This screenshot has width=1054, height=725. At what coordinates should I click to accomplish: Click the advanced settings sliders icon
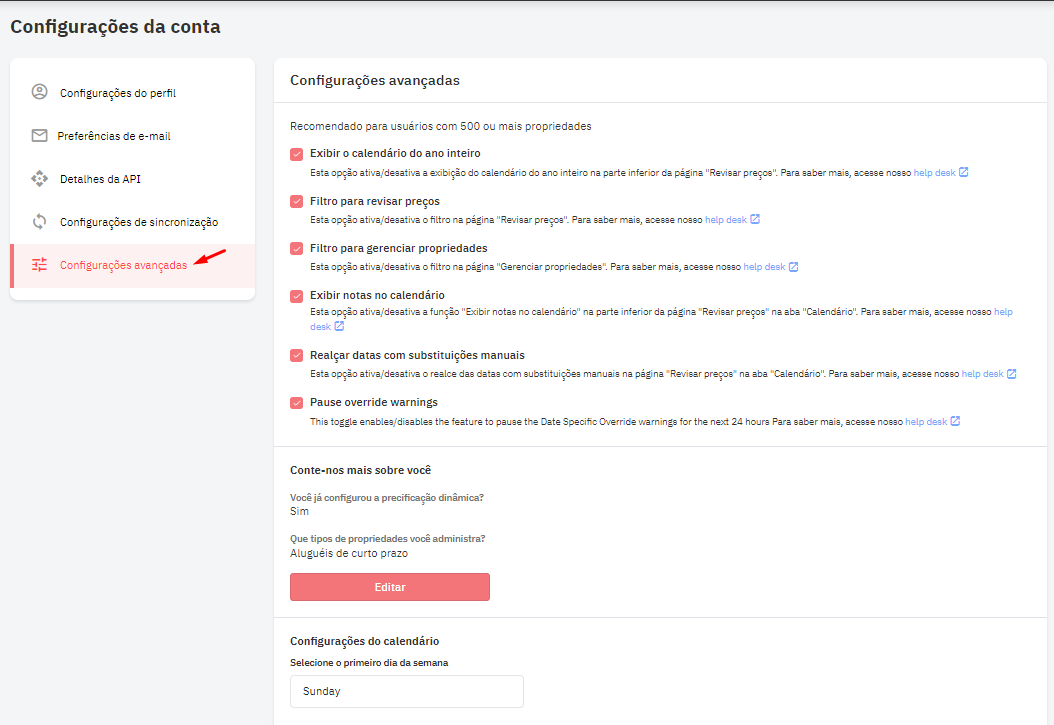pos(39,265)
